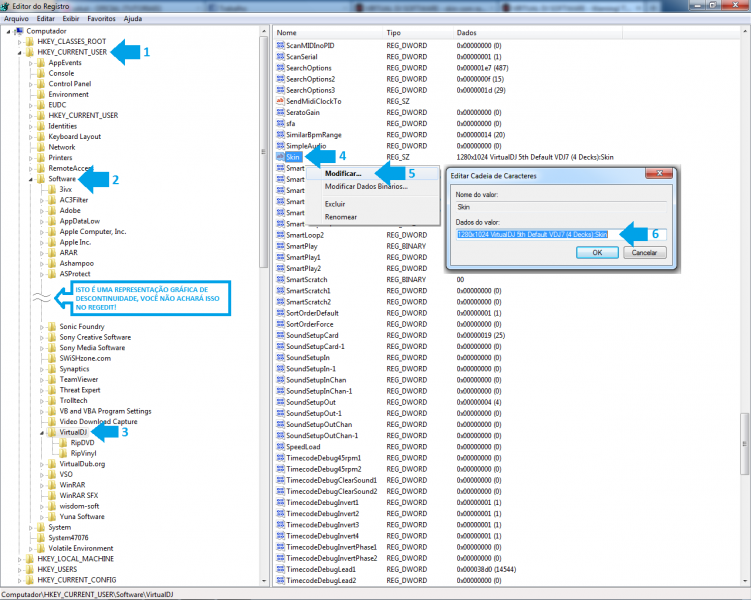Click the folder icon for Volatile Environment
Image resolution: width=751 pixels, height=600 pixels.
point(41,548)
